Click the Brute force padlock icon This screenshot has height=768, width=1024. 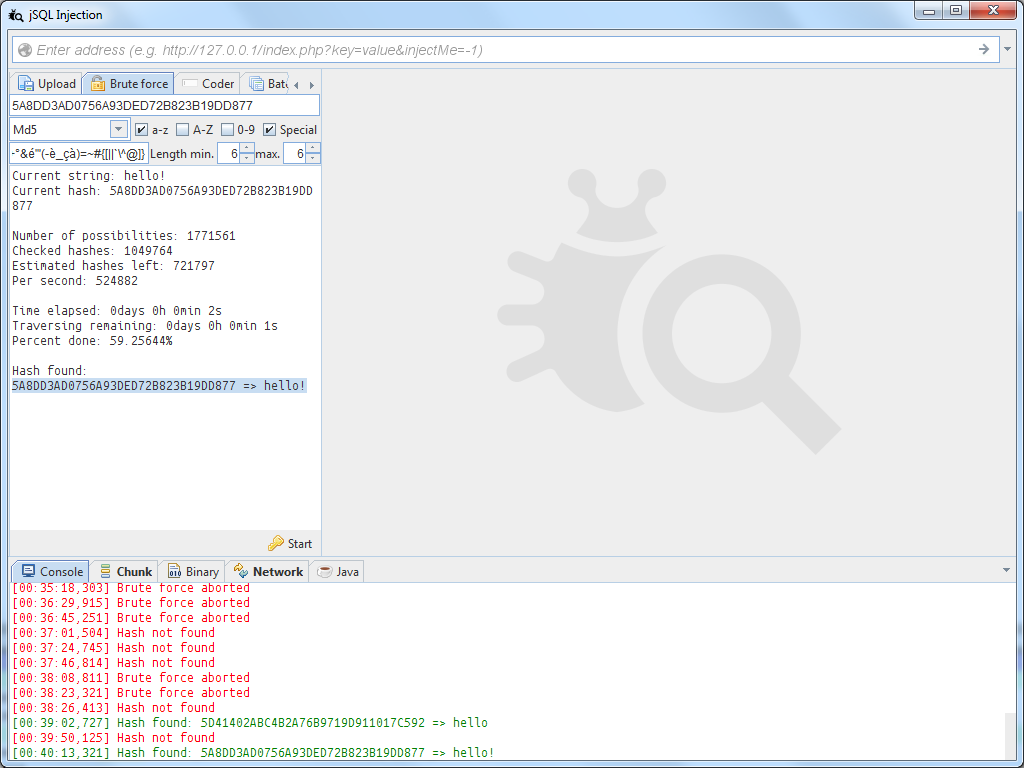(98, 84)
